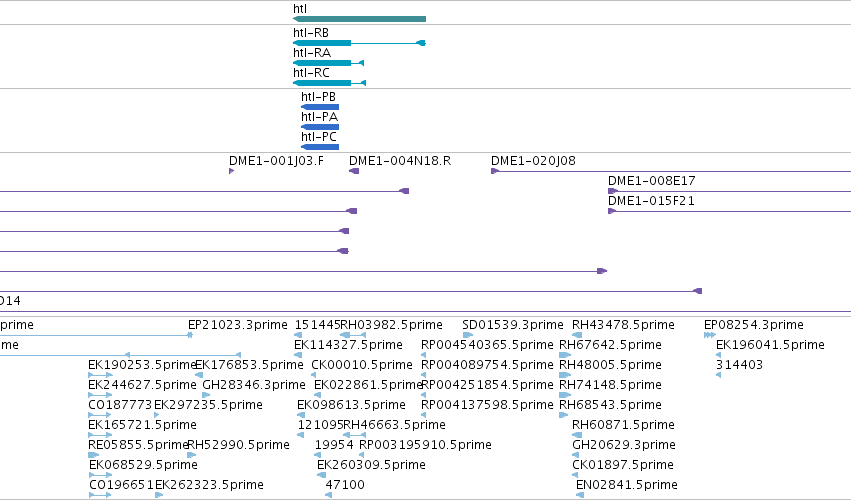The width and height of the screenshot is (851, 500).
Task: Select the RP003195910.5prime label
Action: click(x=426, y=446)
